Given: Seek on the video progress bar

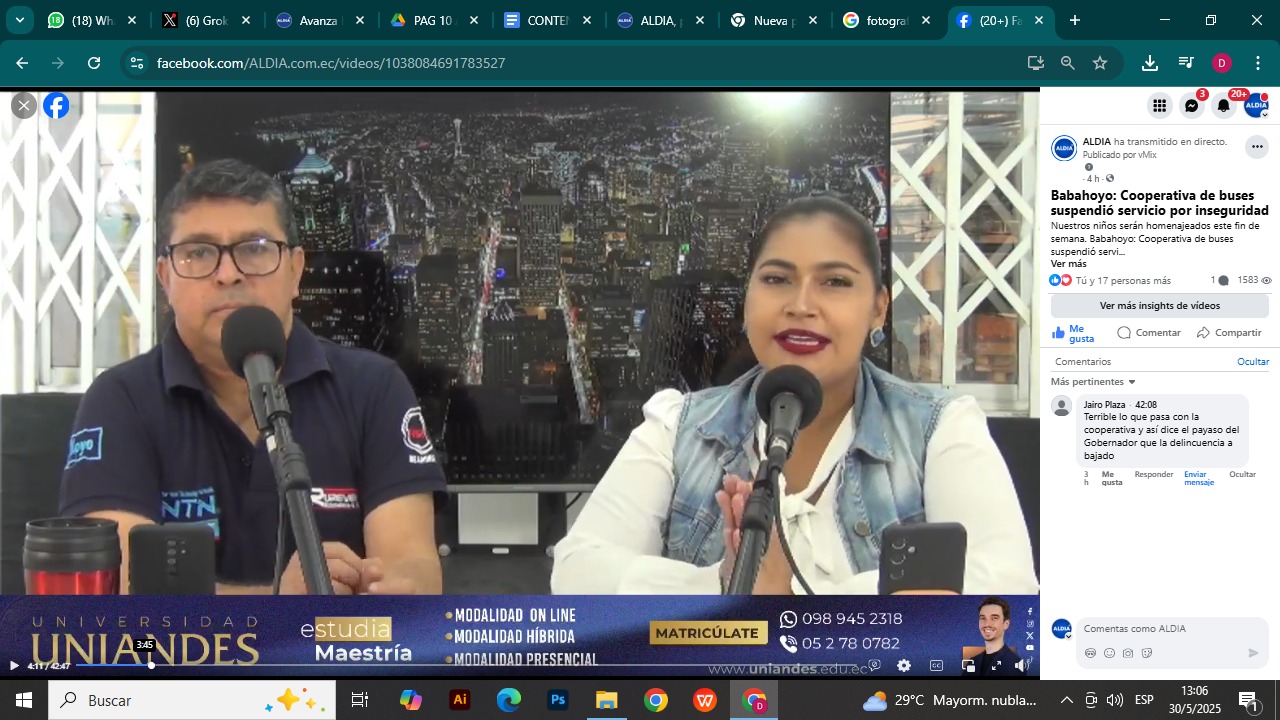Looking at the screenshot, I should 467,665.
